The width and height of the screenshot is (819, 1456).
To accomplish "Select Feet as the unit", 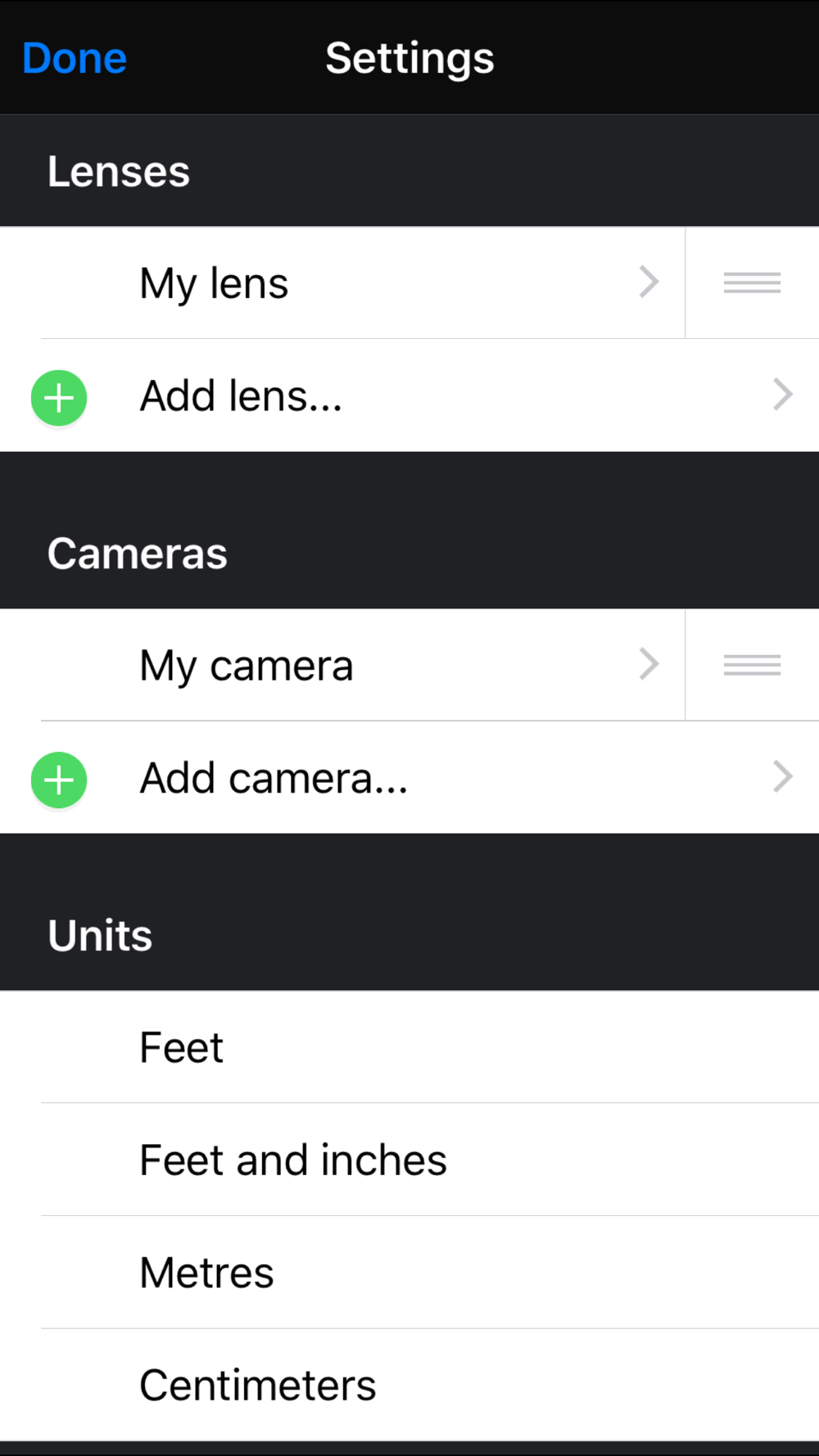I will tap(409, 1047).
